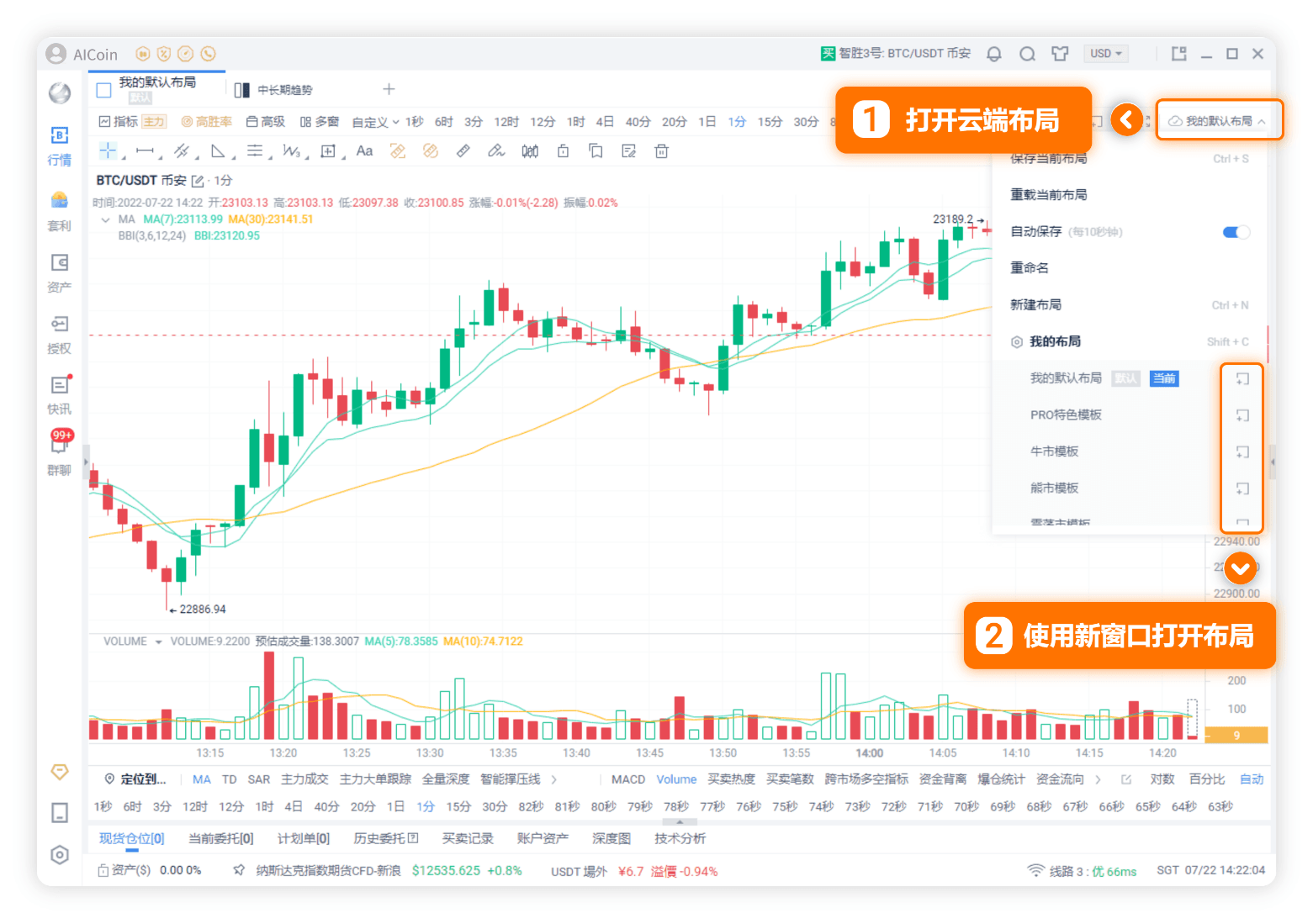The image size is (1313, 924).
Task: Switch to the 中长期趋势 layout tab
Action: coord(274,90)
